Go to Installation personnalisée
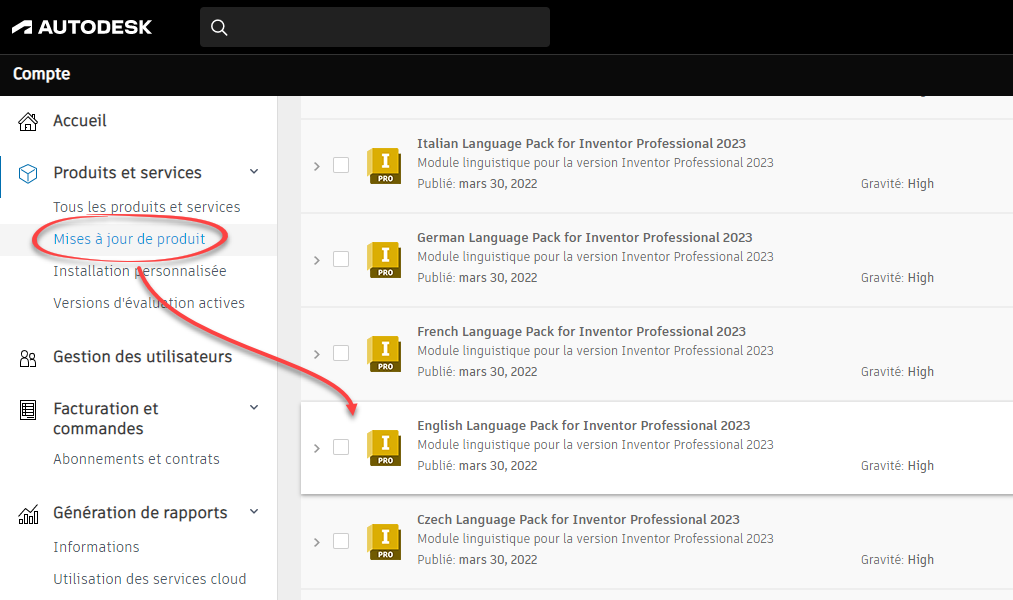The height and width of the screenshot is (600, 1013). (x=139, y=271)
